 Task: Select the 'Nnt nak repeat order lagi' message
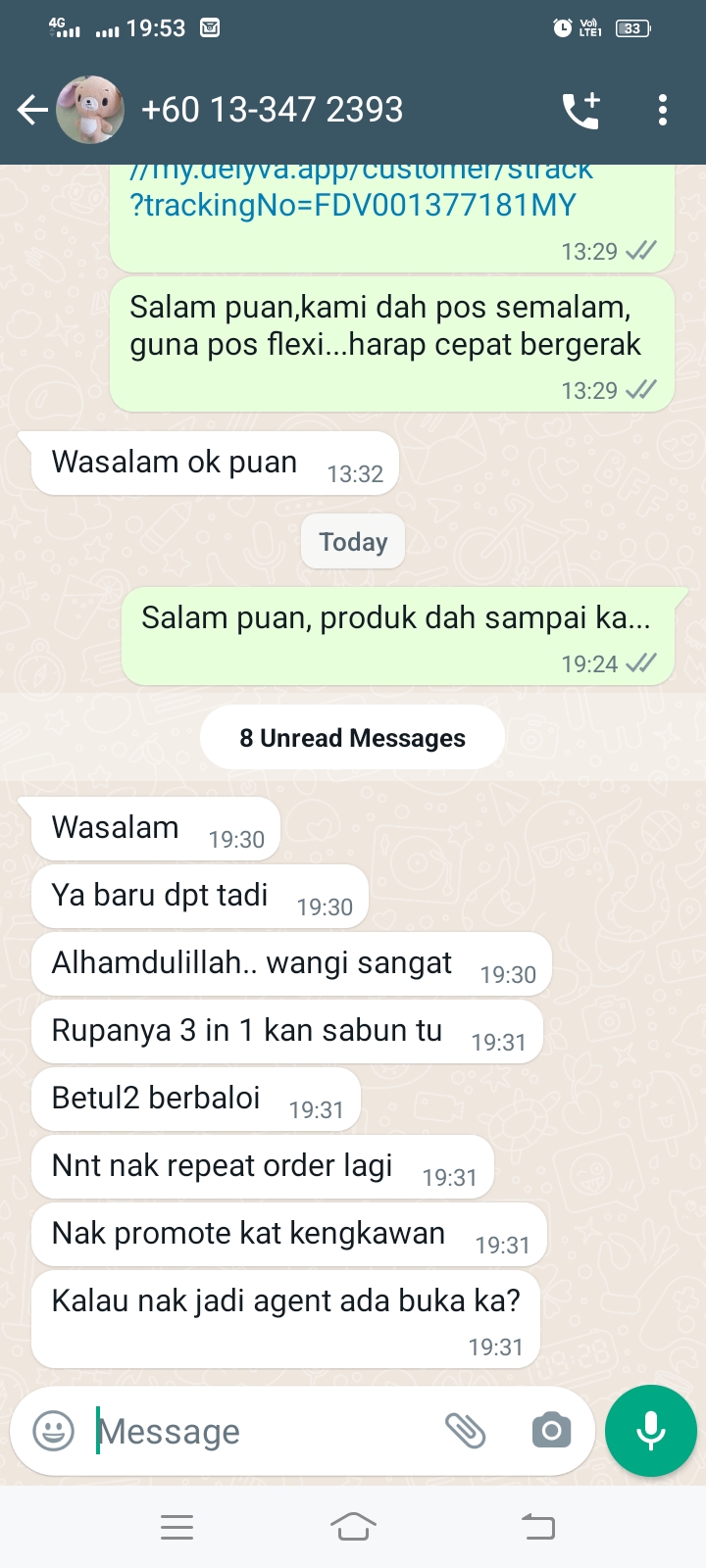pos(262,1166)
